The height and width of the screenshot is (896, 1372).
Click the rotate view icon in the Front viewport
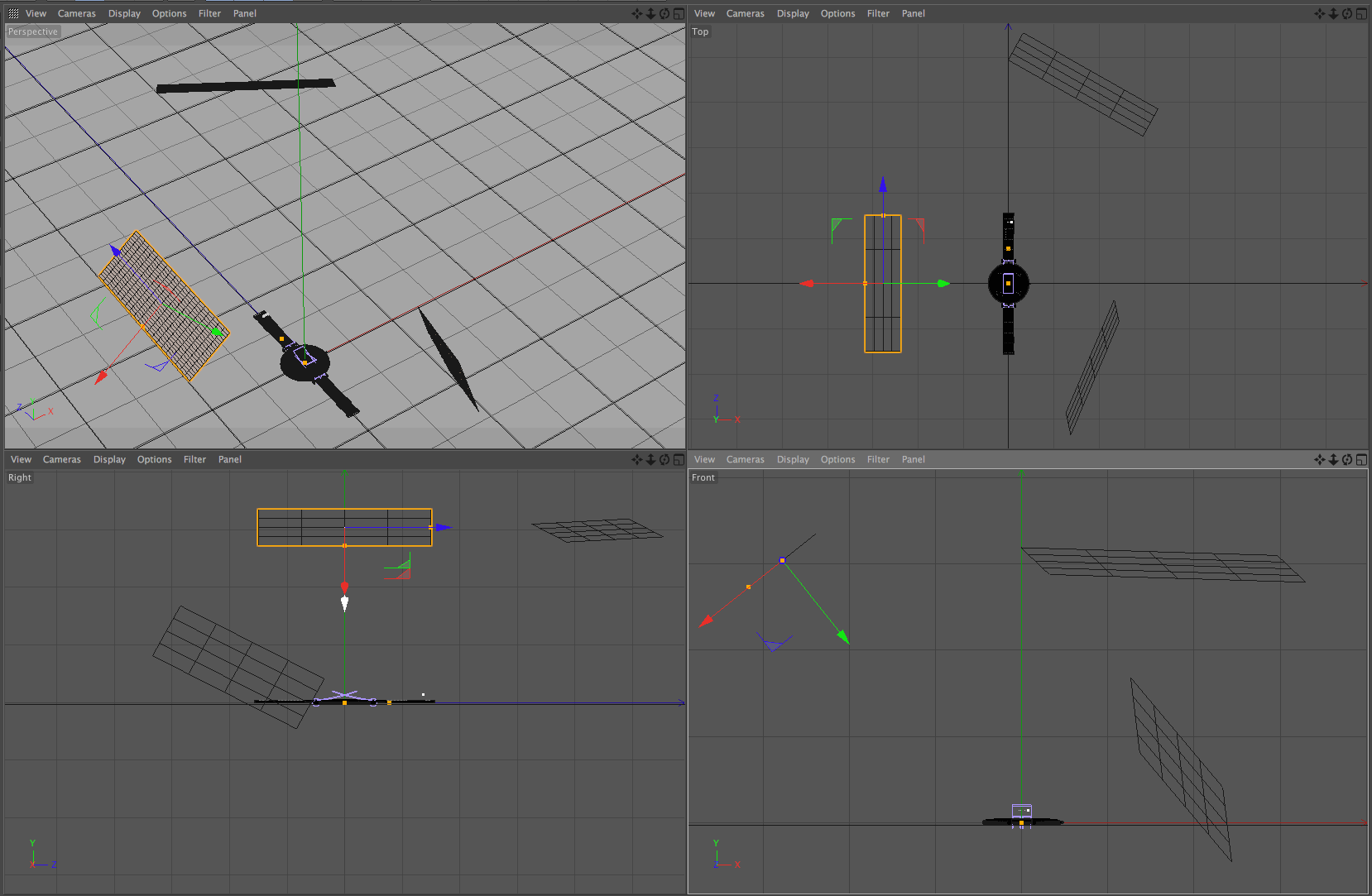(1347, 459)
